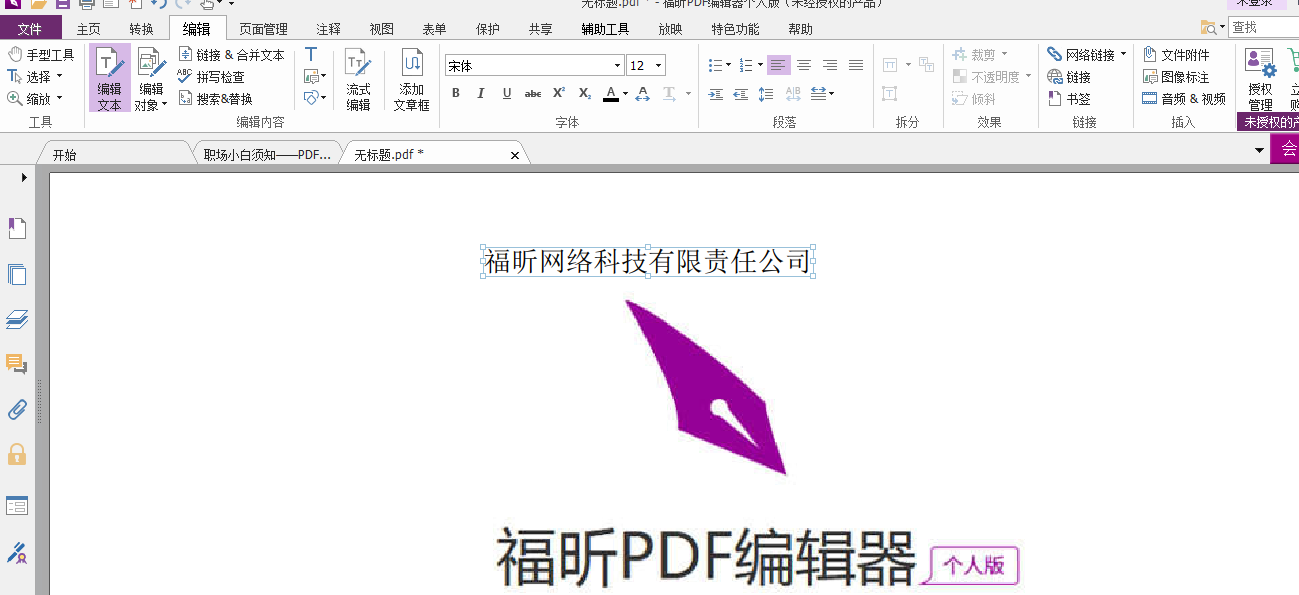Insert 文件附件 file attachment
1299x595 pixels.
[x=1177, y=55]
